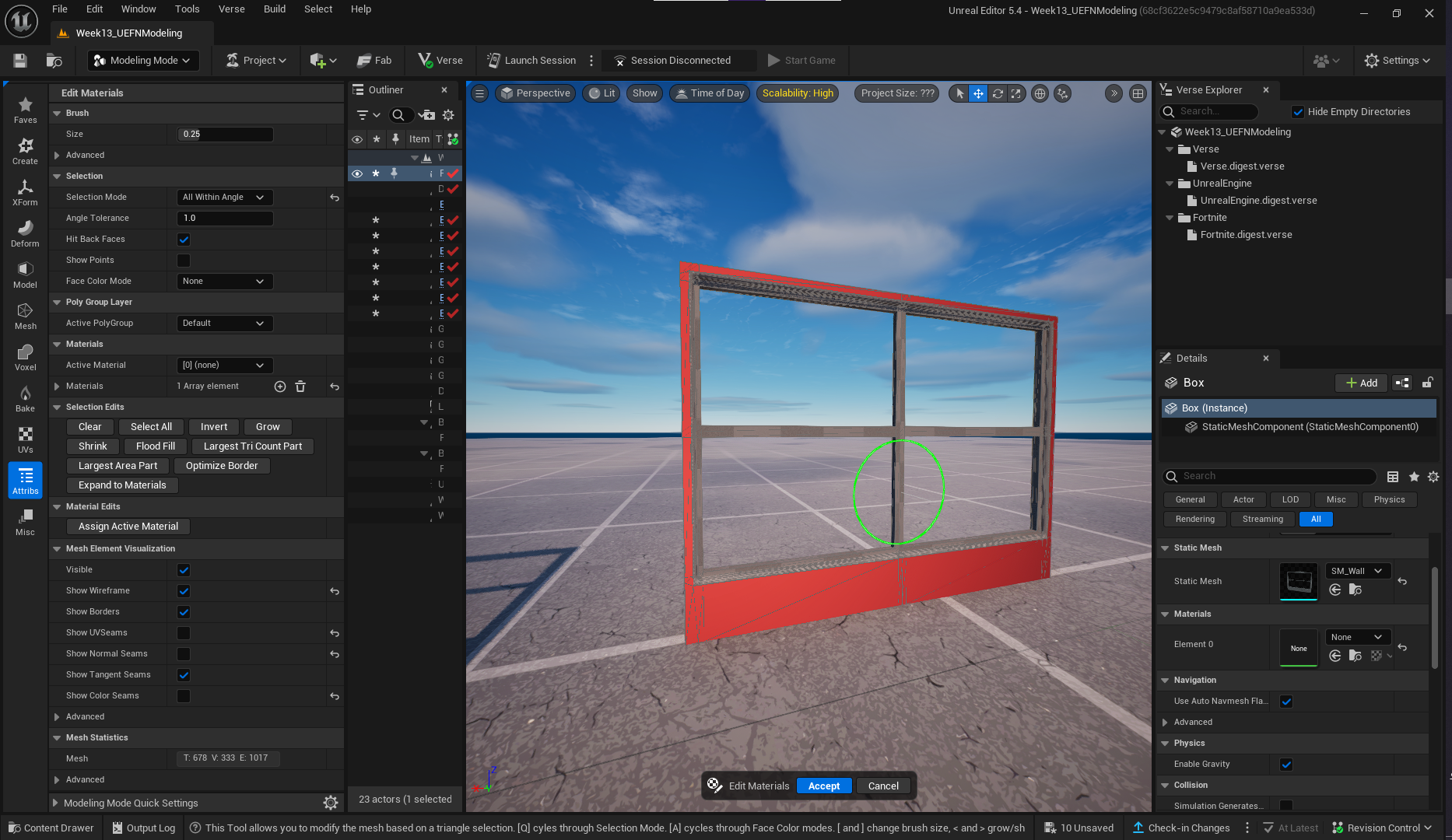Screen dimensions: 1452x840
Task: Open the Tools menu
Action: pyautogui.click(x=187, y=9)
